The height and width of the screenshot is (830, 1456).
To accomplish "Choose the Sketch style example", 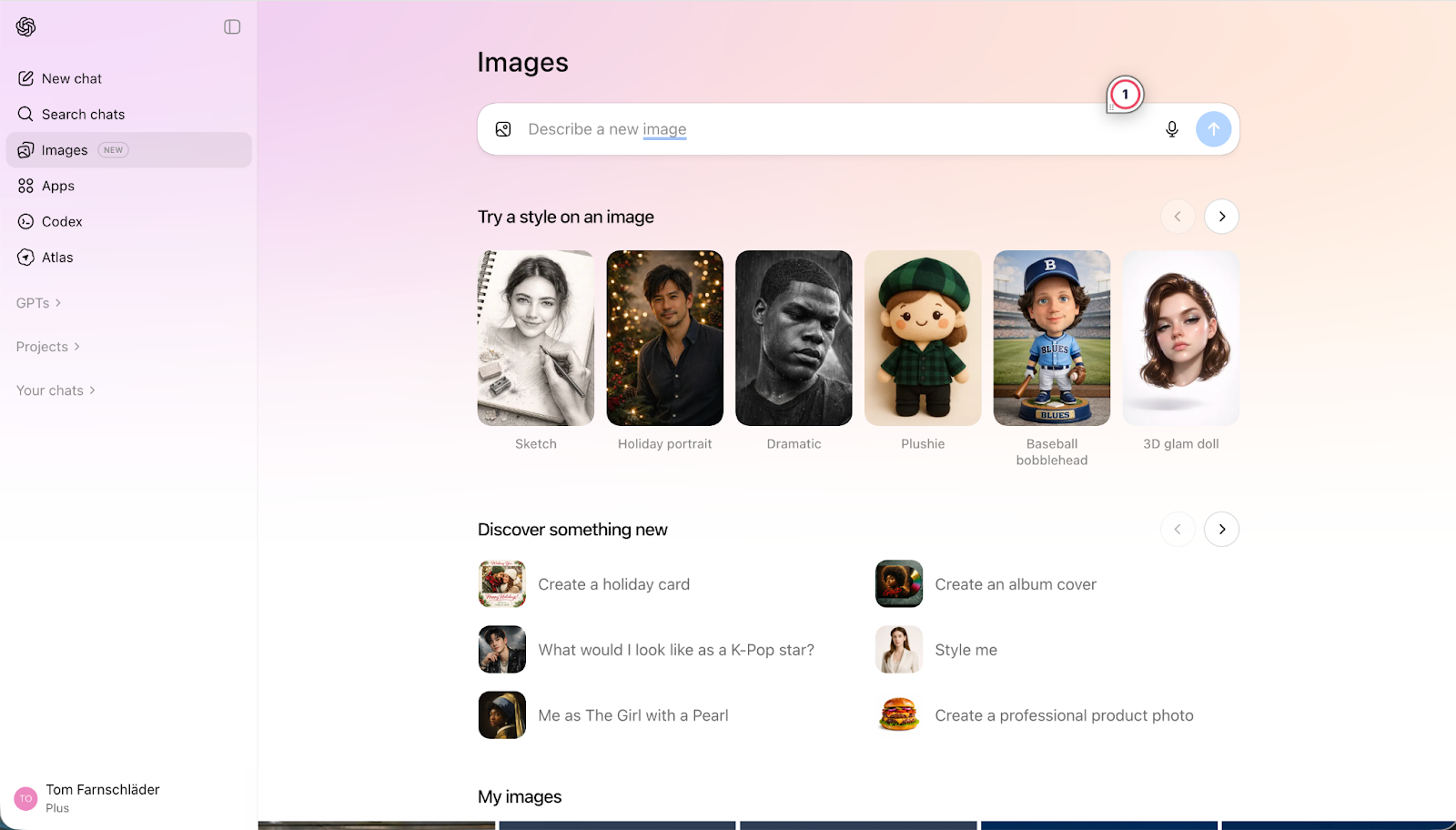I will tap(535, 338).
